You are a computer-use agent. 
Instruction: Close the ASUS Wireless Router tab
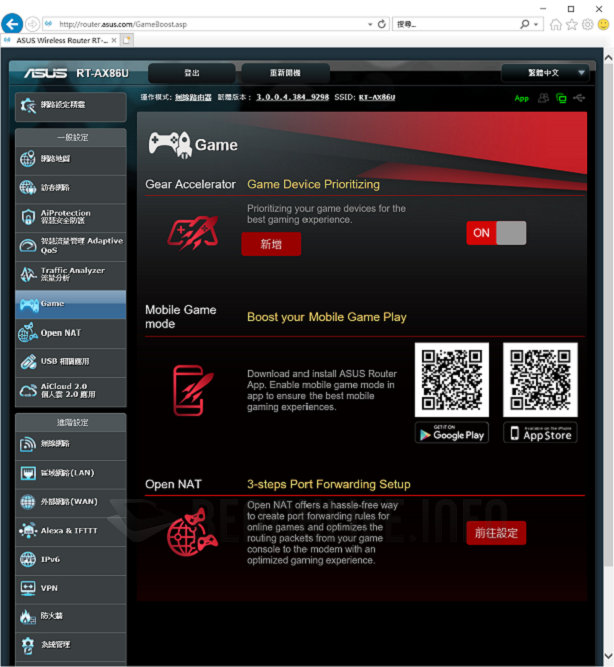[x=114, y=40]
